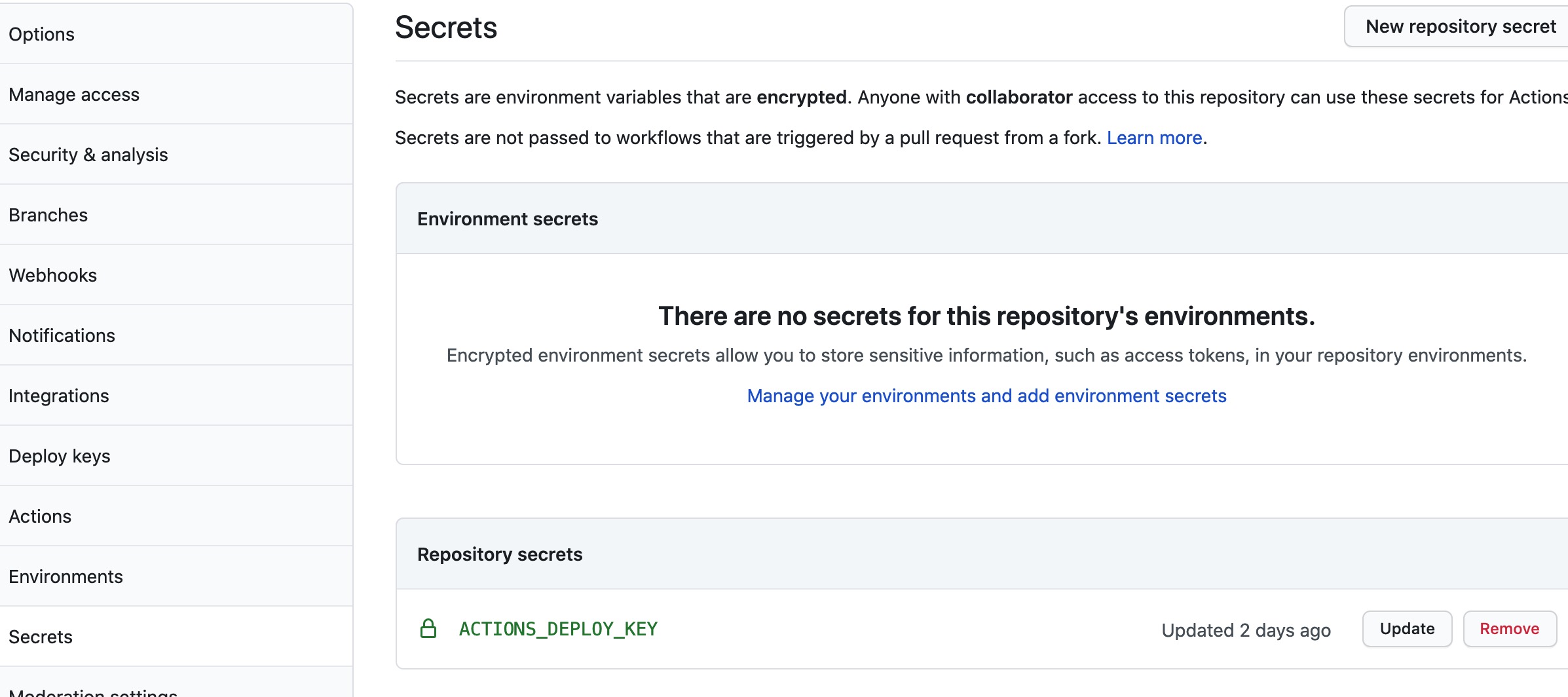Go to Deploy keys page
Screen dimensions: 1568x697
(x=60, y=456)
